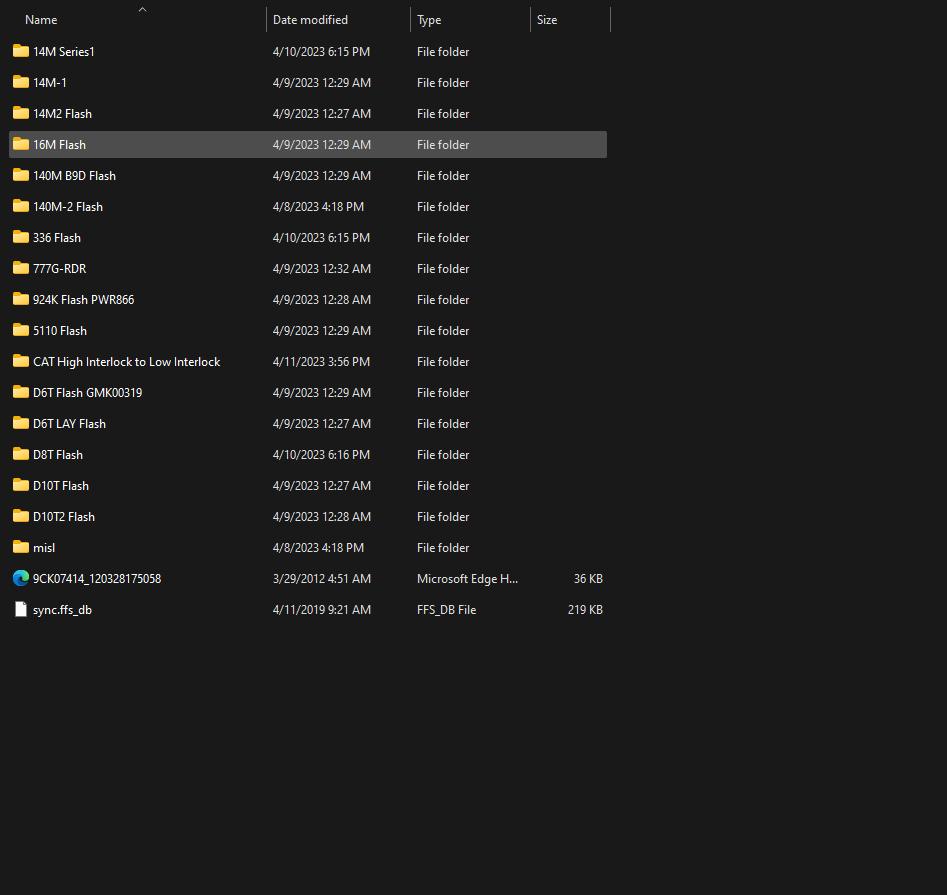
Task: Select the 140M B9D Flash folder
Action: tap(74, 175)
